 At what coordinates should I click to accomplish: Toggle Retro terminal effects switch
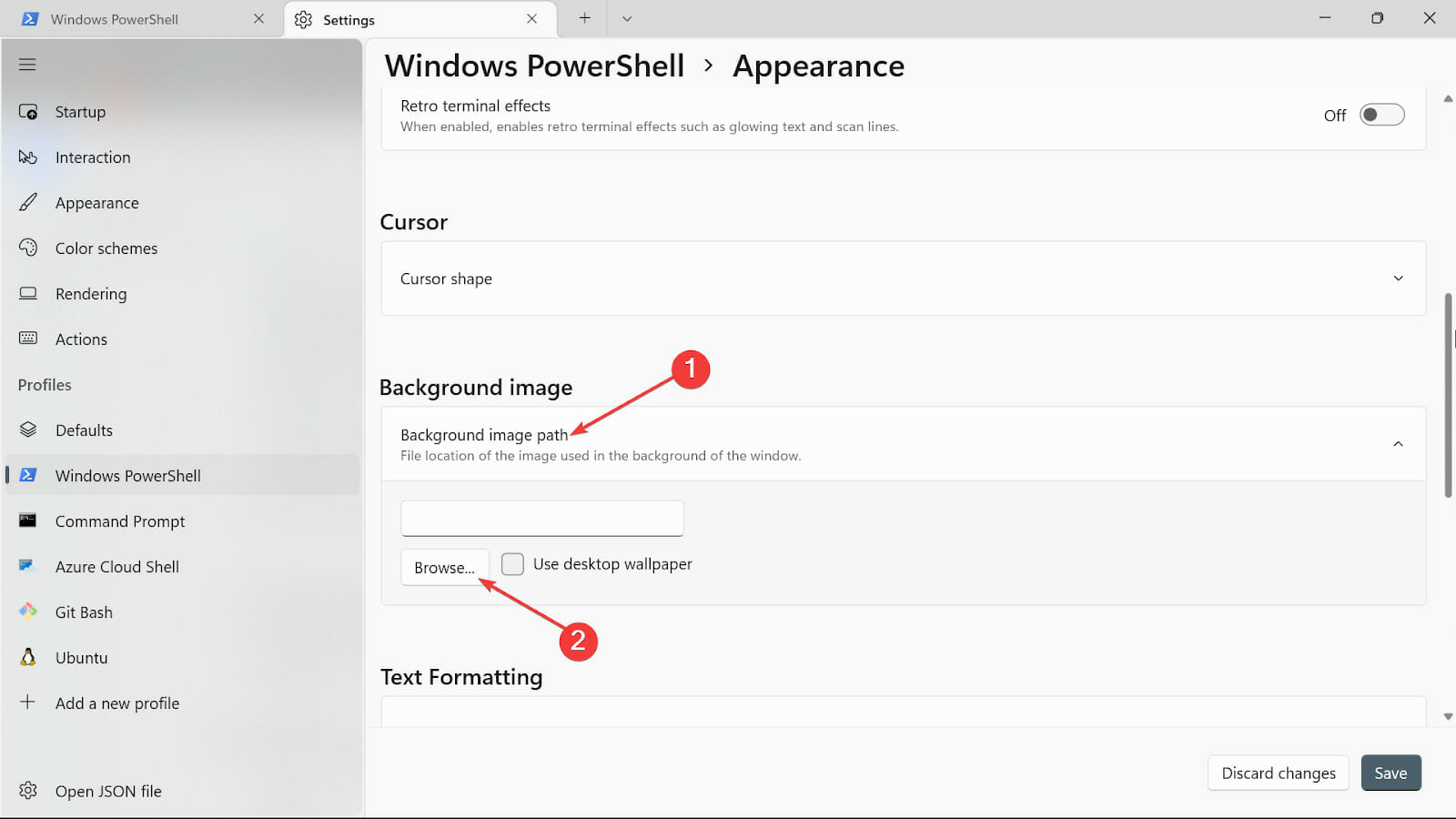pos(1381,115)
